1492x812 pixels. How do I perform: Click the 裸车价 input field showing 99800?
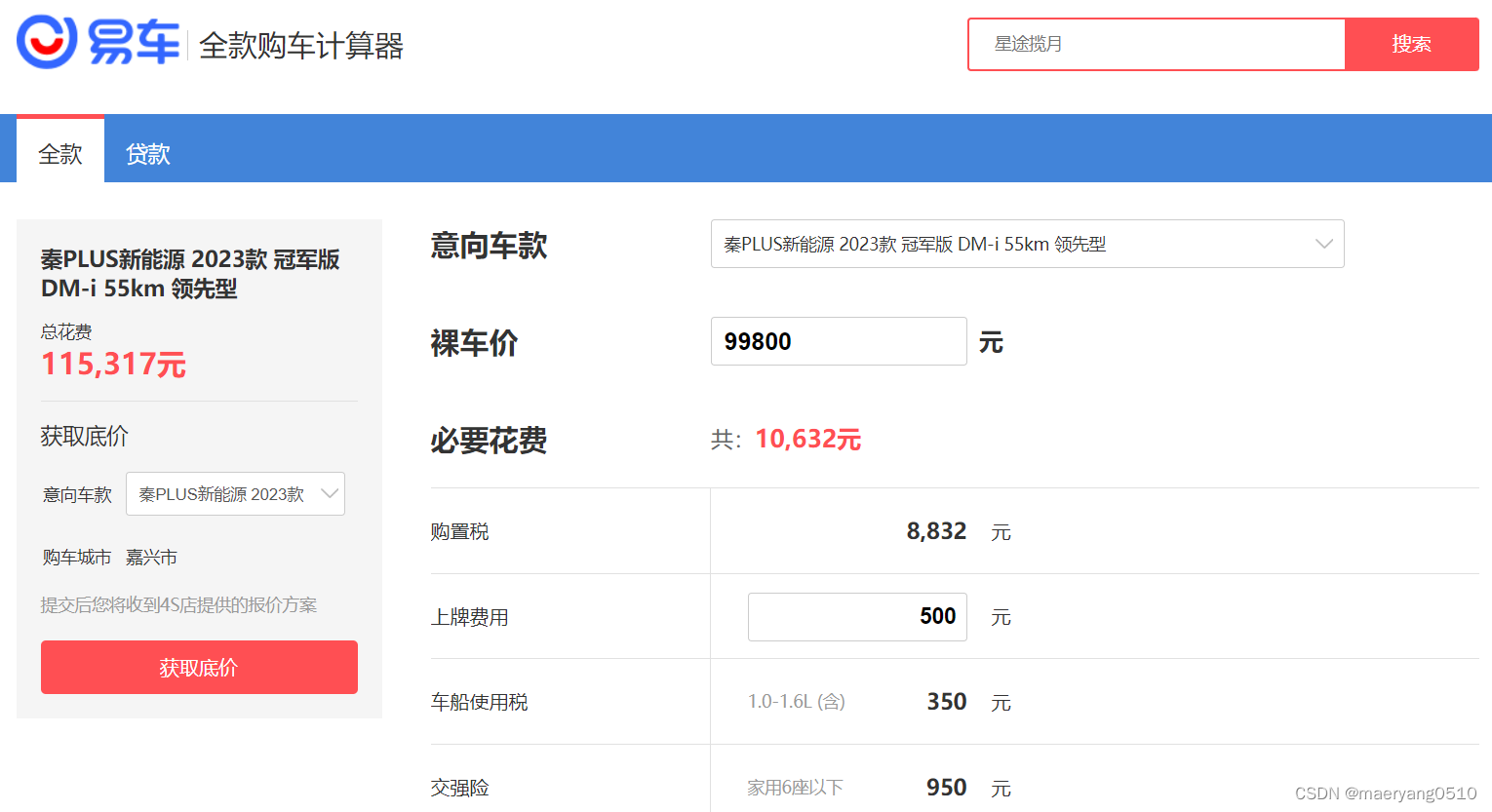pos(839,341)
